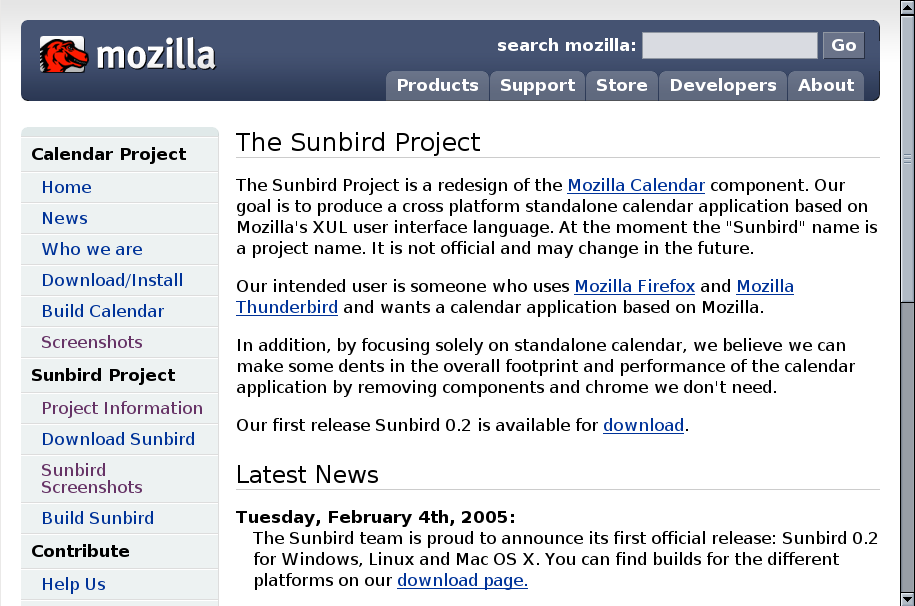Open the Products navigation tab
The height and width of the screenshot is (606, 915).
437,85
